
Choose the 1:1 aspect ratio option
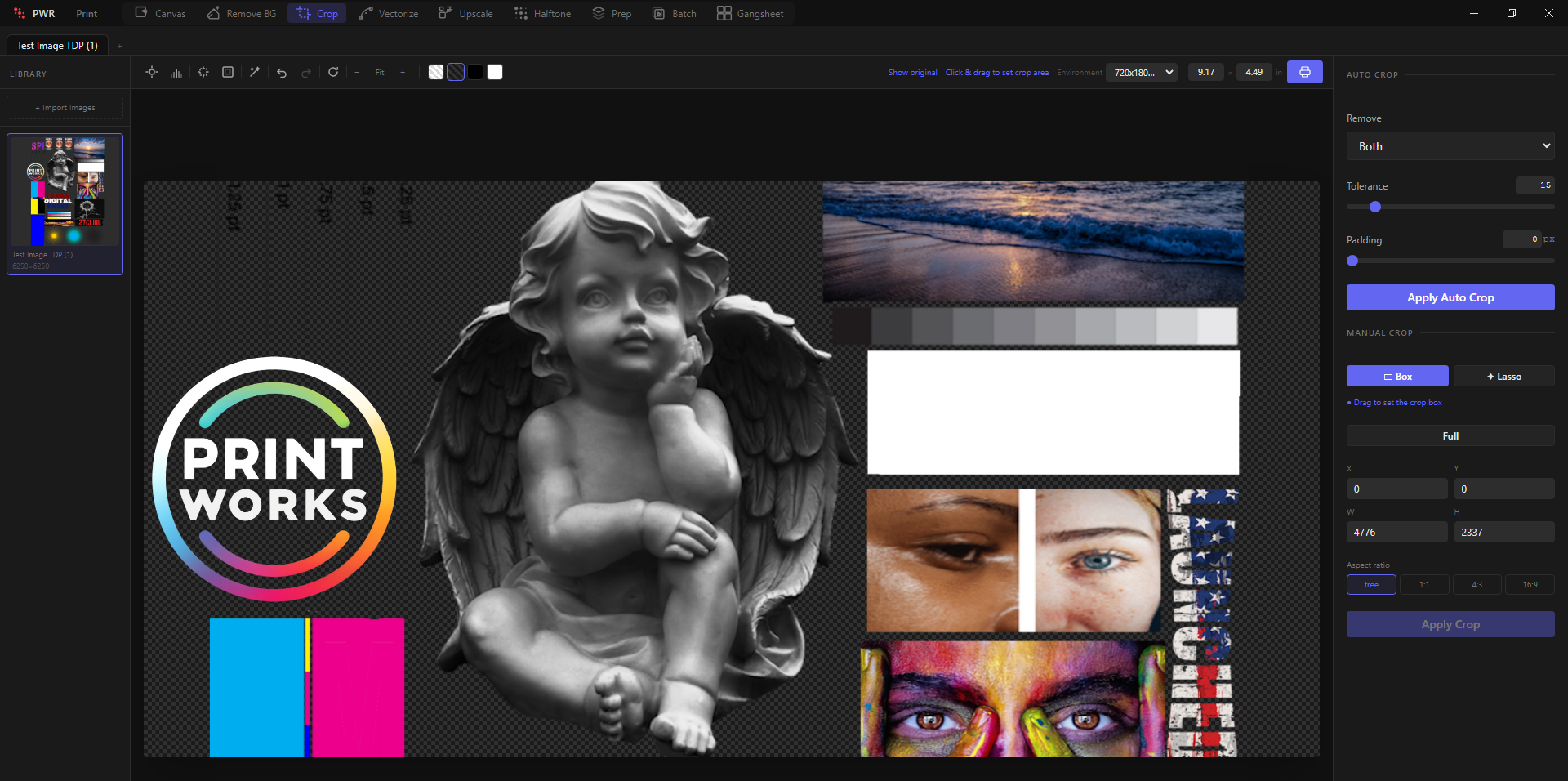tap(1424, 584)
